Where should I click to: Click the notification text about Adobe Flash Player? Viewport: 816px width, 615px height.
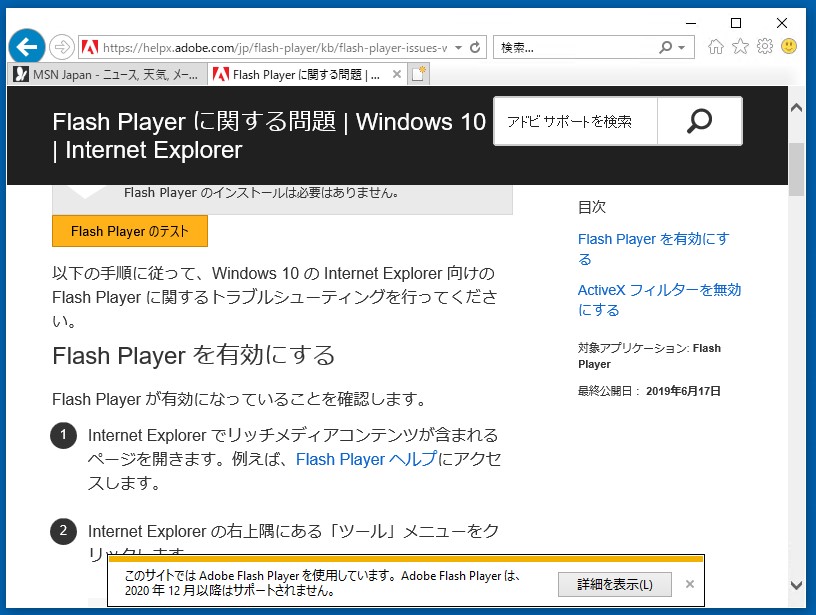pyautogui.click(x=323, y=583)
